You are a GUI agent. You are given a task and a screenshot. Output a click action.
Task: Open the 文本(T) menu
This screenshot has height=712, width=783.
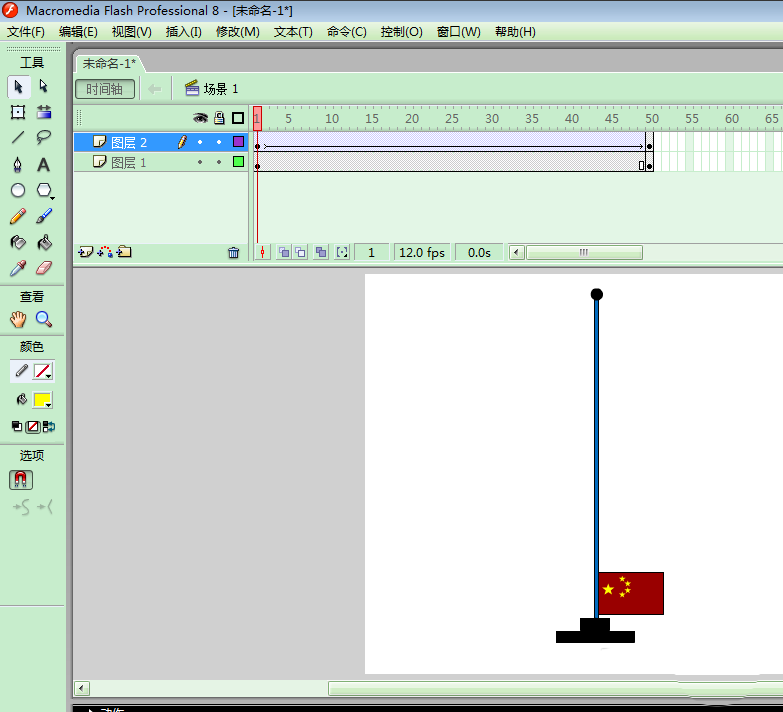click(293, 32)
